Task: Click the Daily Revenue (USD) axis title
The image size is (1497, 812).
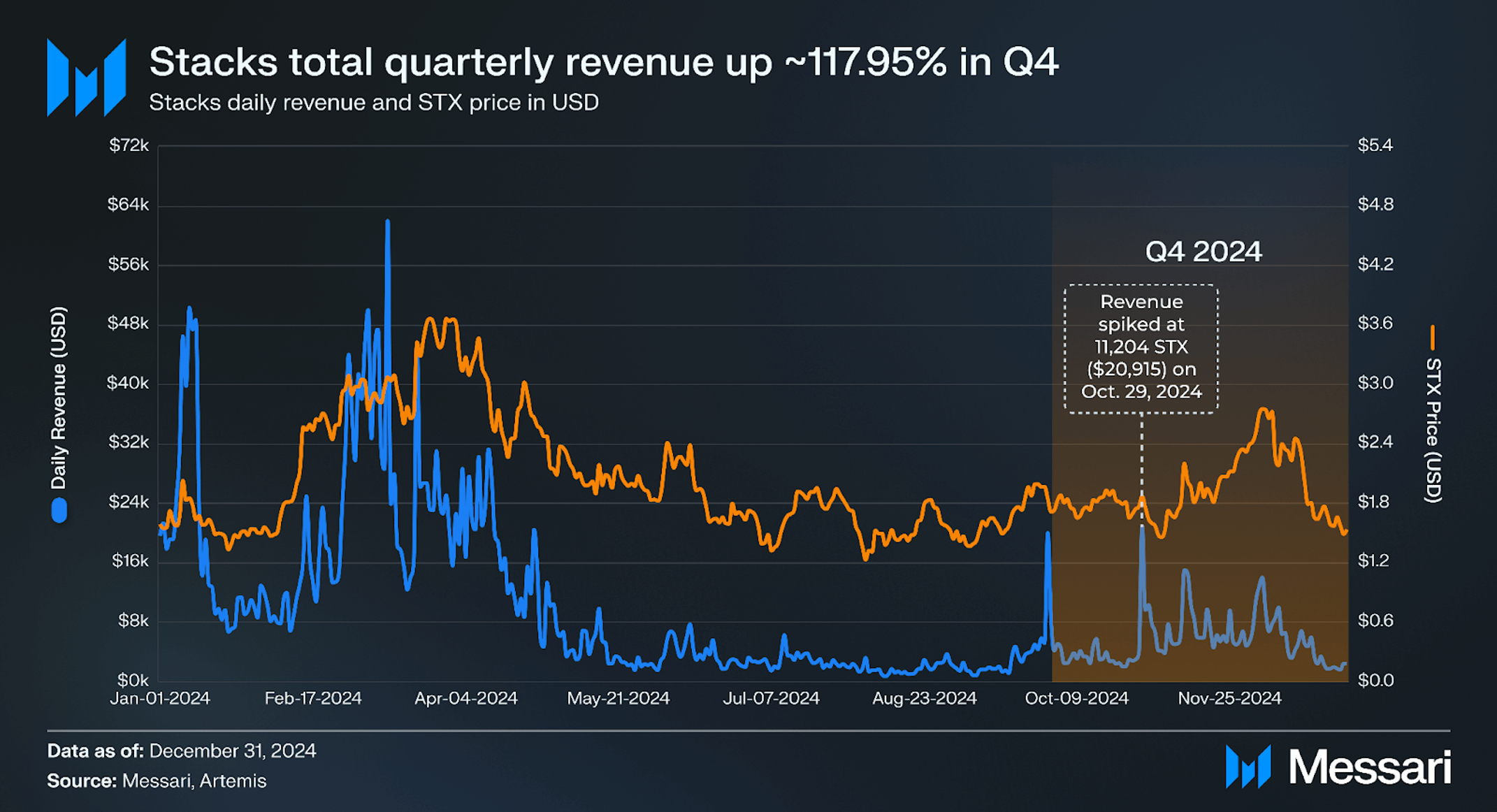Action: [59, 398]
